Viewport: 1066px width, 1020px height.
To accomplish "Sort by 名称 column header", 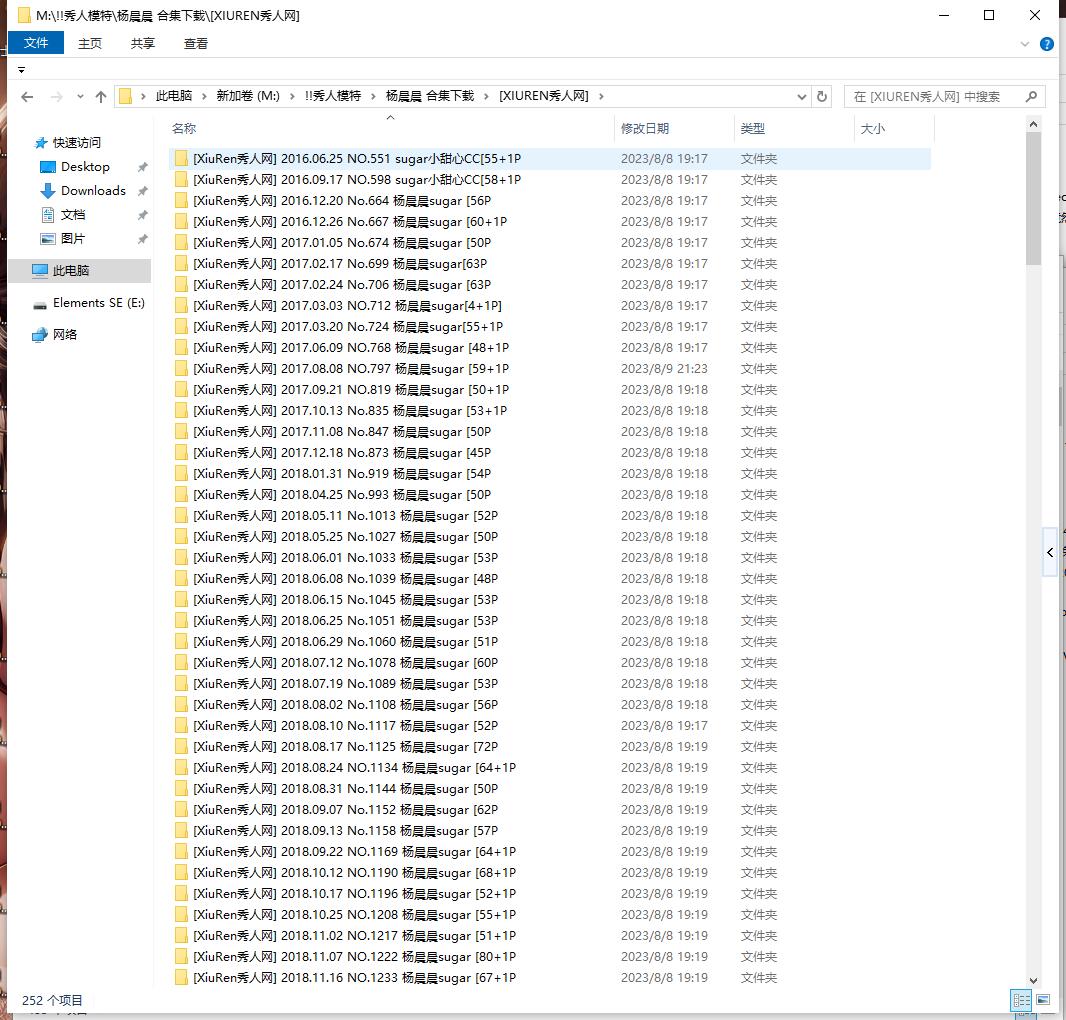I will [390, 129].
